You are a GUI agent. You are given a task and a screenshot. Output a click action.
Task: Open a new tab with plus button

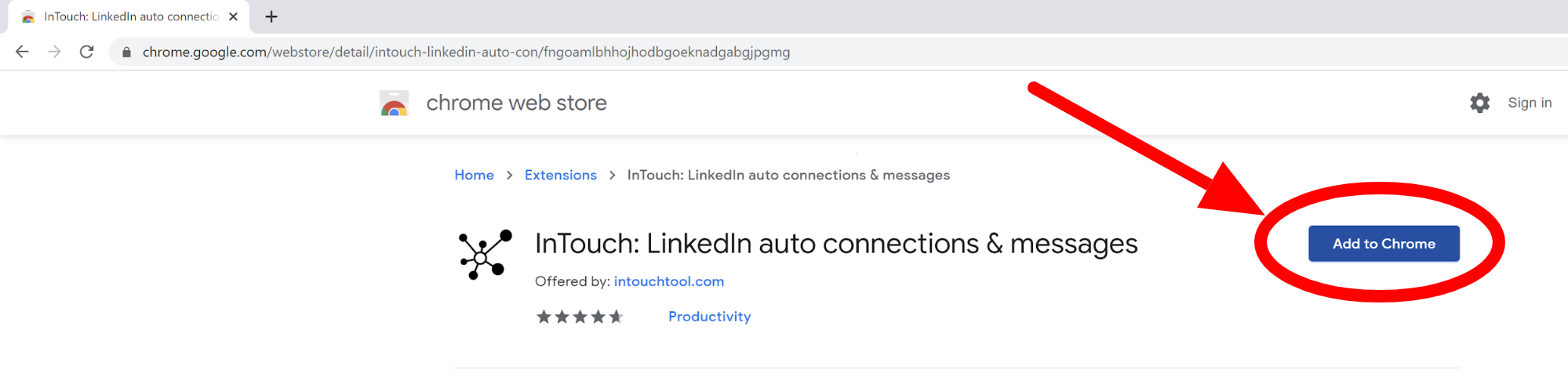tap(271, 16)
